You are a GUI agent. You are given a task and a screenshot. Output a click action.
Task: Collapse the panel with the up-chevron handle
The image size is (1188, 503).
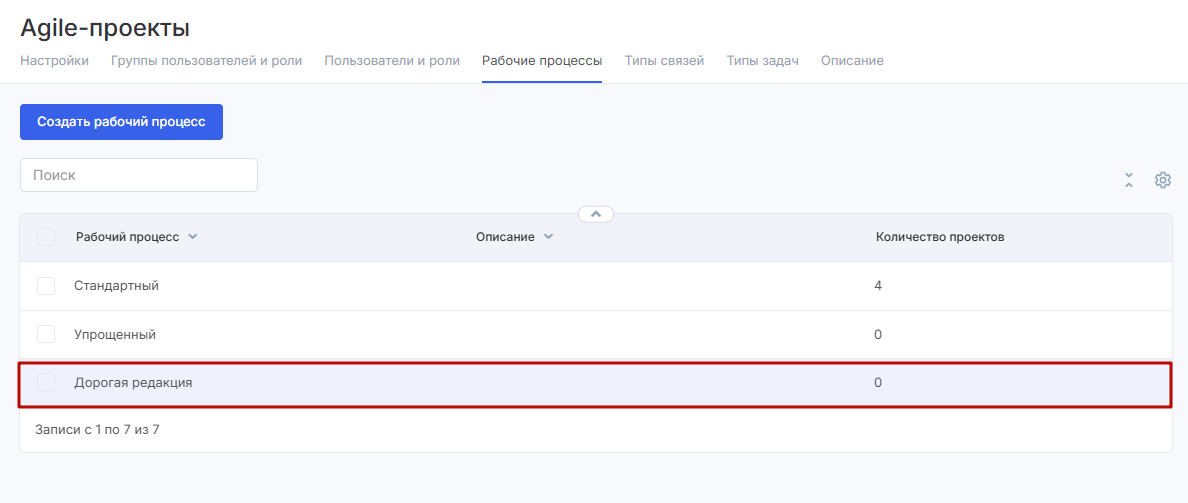point(595,214)
